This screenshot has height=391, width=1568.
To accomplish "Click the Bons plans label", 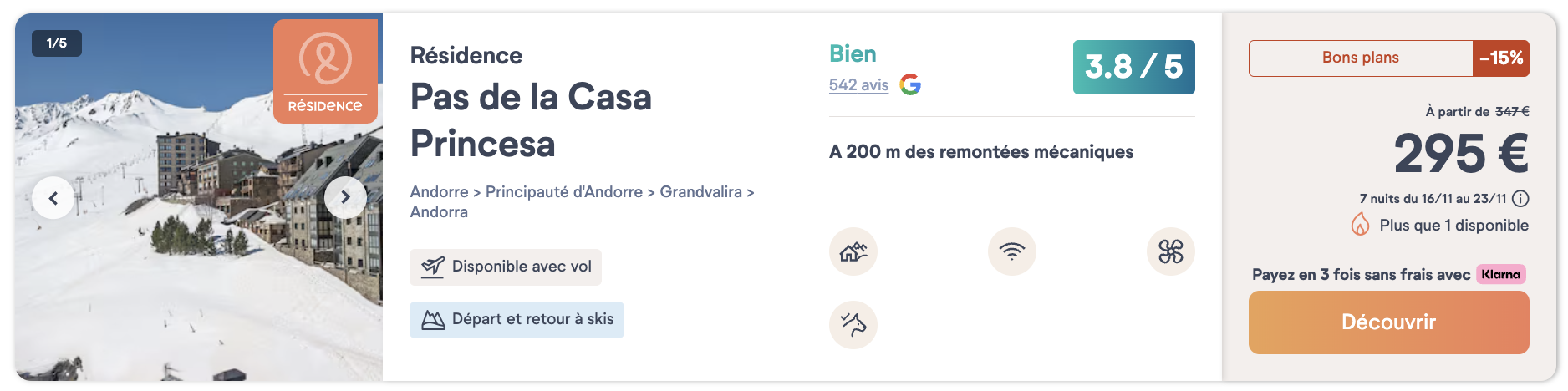I will point(1360,58).
